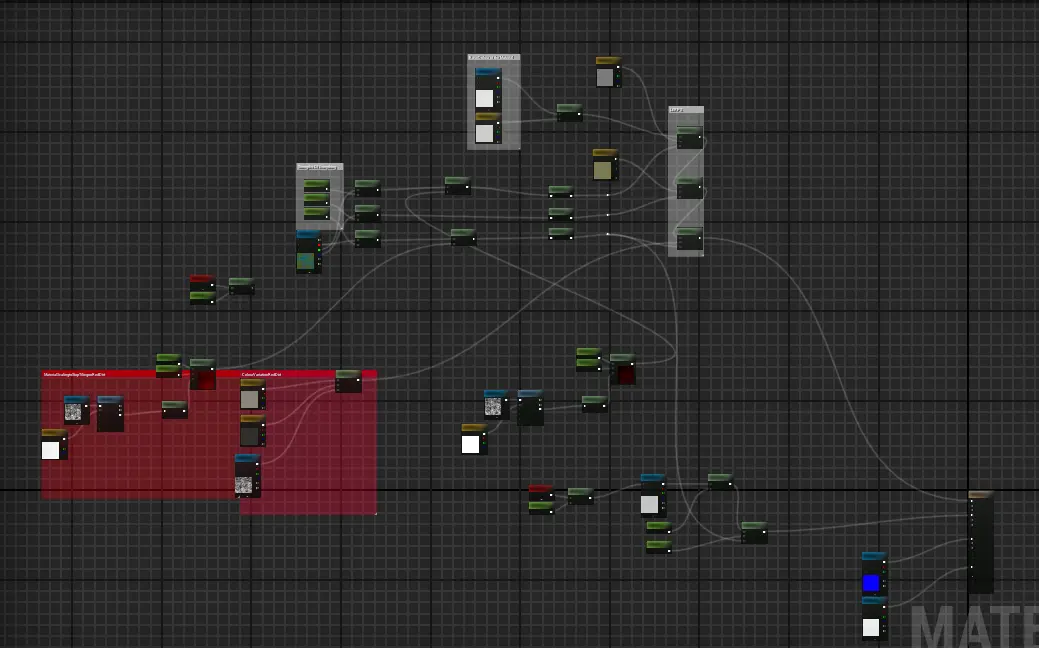Screen dimensions: 1039x648
Task: Select the light gray color node in the right red comment
Action: [x=252, y=394]
